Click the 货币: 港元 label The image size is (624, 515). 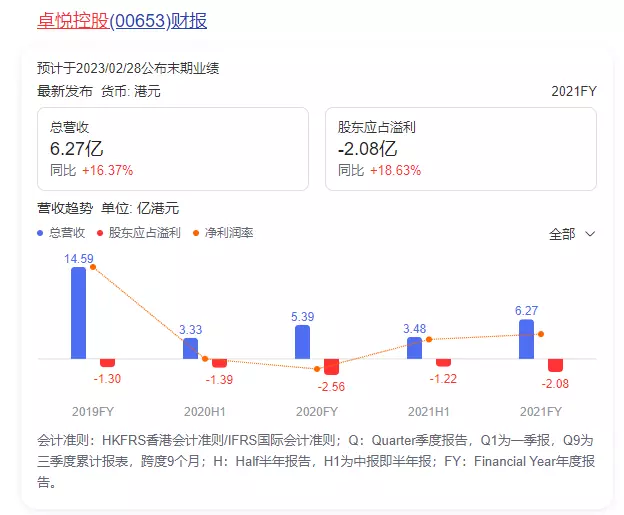(x=131, y=92)
